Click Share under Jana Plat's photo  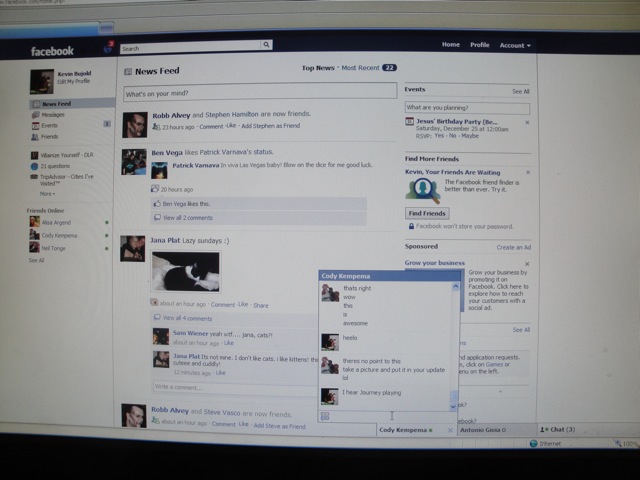(261, 305)
